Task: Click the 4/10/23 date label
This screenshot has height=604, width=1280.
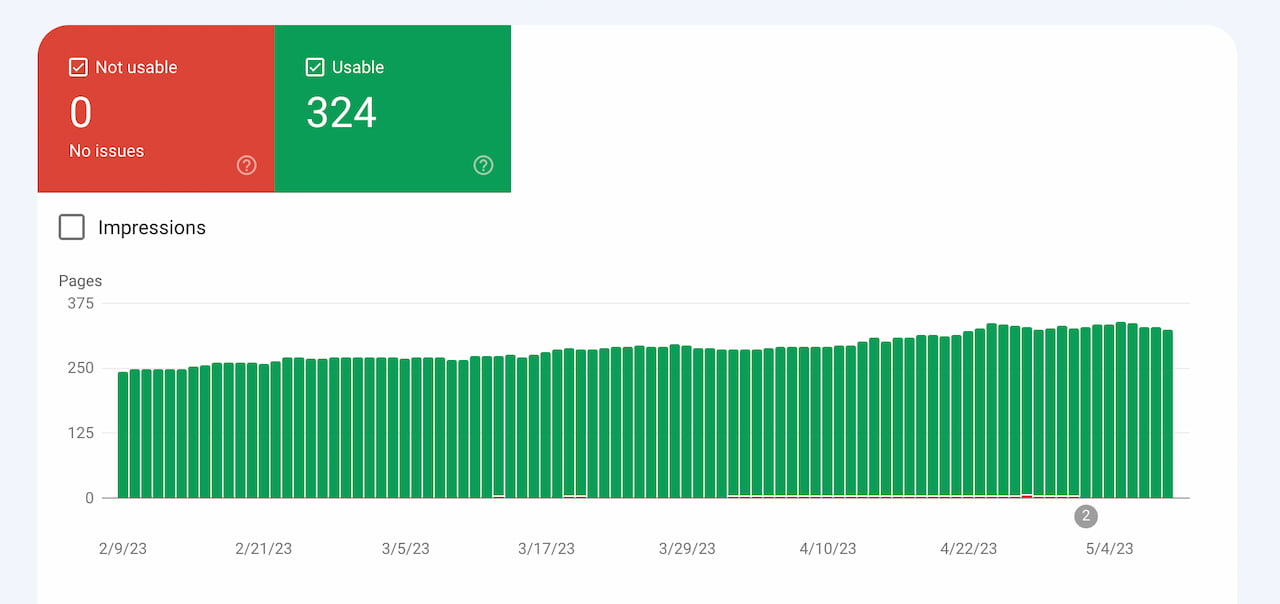Action: [828, 548]
